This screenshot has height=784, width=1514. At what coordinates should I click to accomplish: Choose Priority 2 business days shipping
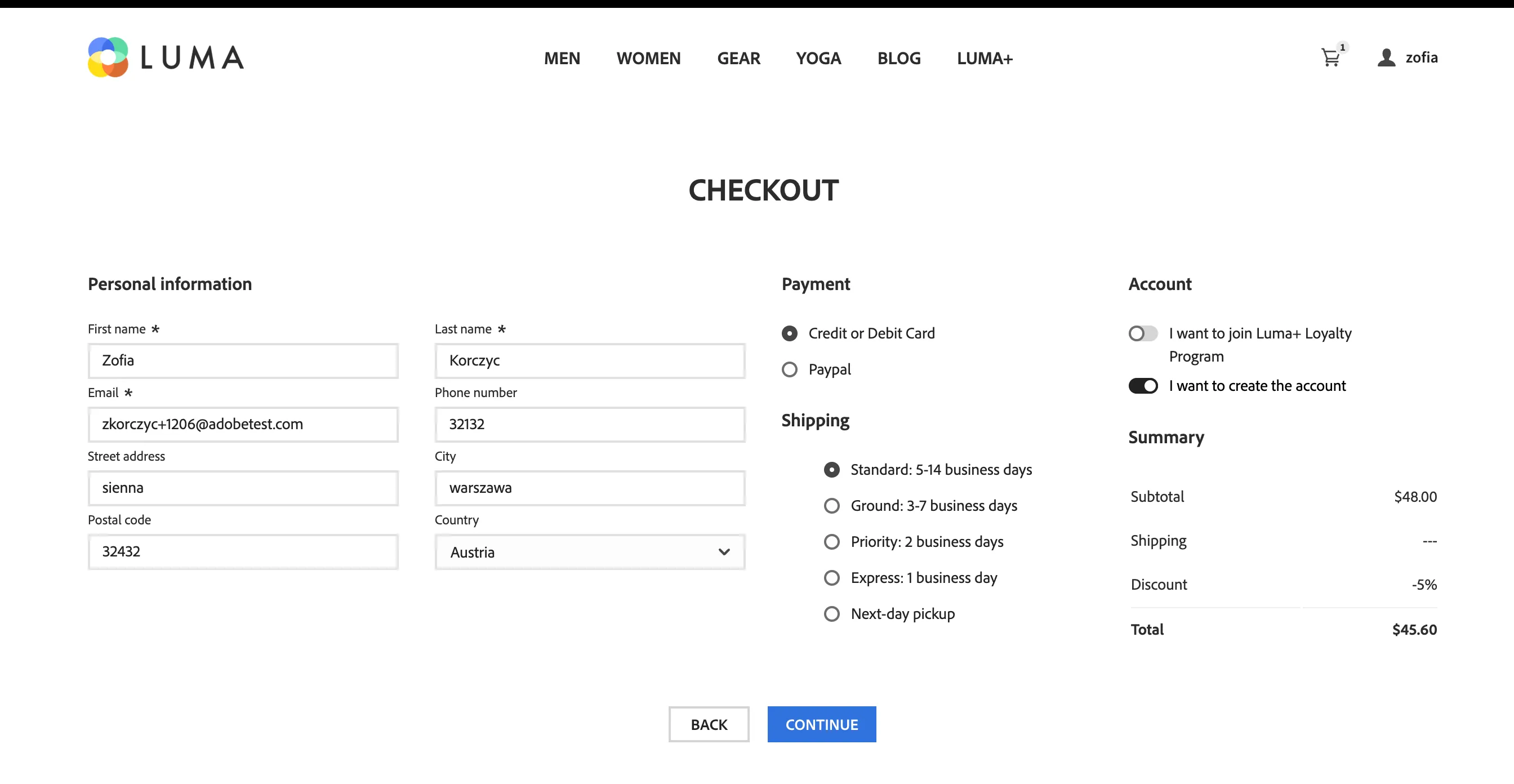pos(832,541)
